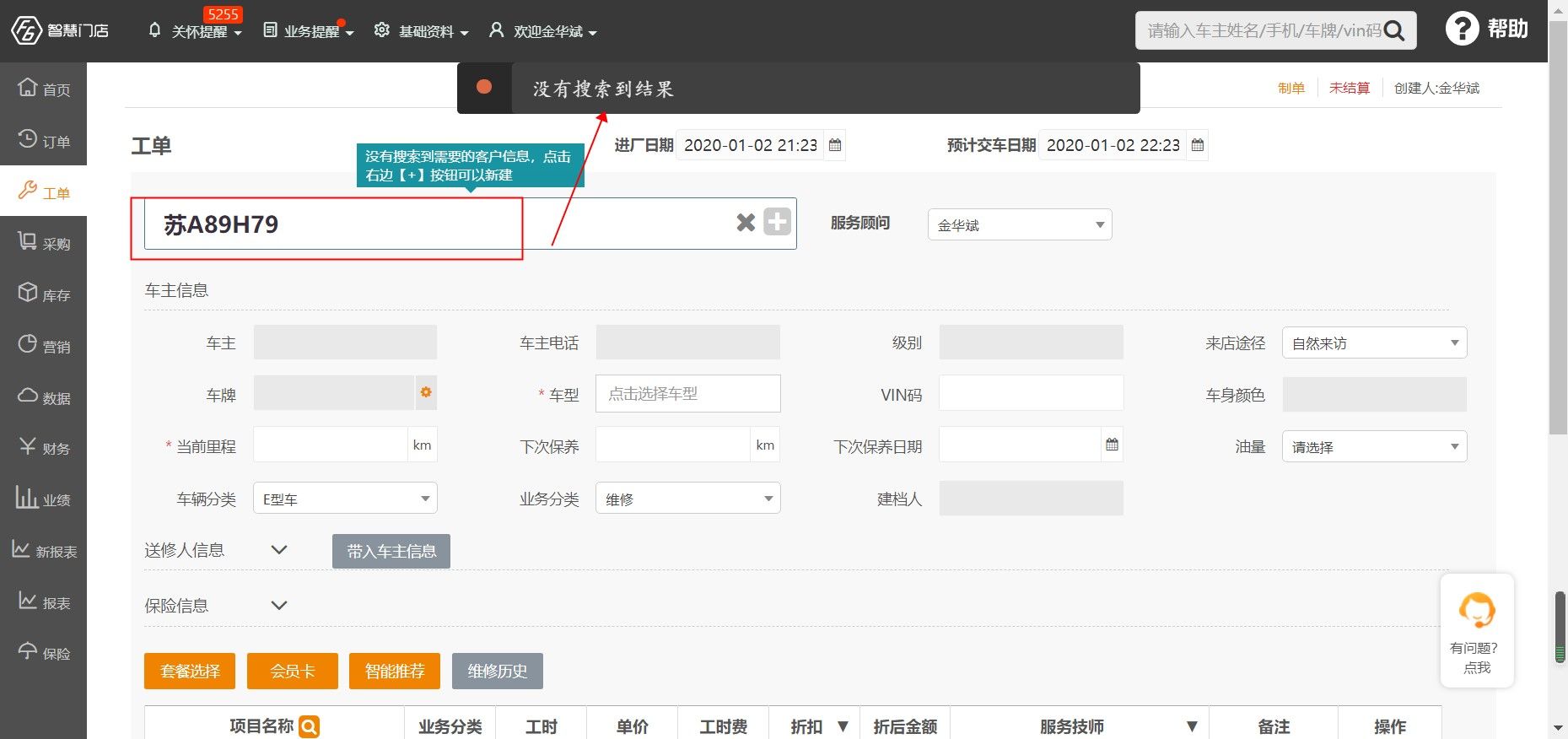Open the 服务顾问 dropdown
1568x739 pixels.
(x=1020, y=224)
